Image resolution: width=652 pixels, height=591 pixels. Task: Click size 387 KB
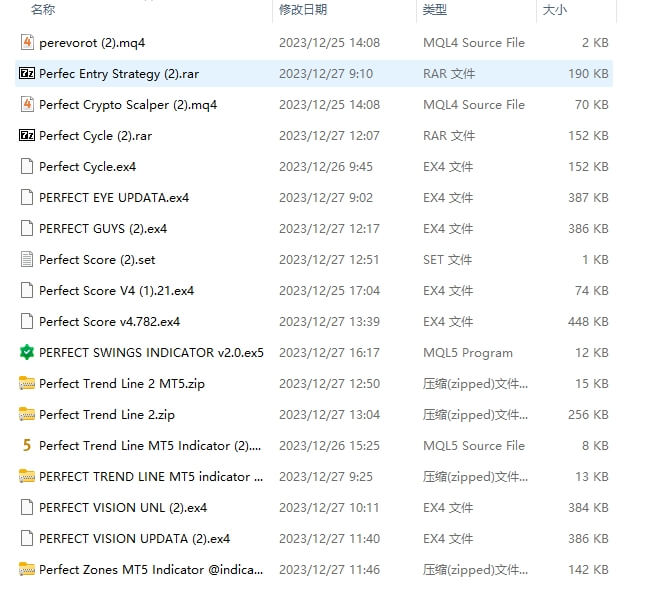pos(588,198)
